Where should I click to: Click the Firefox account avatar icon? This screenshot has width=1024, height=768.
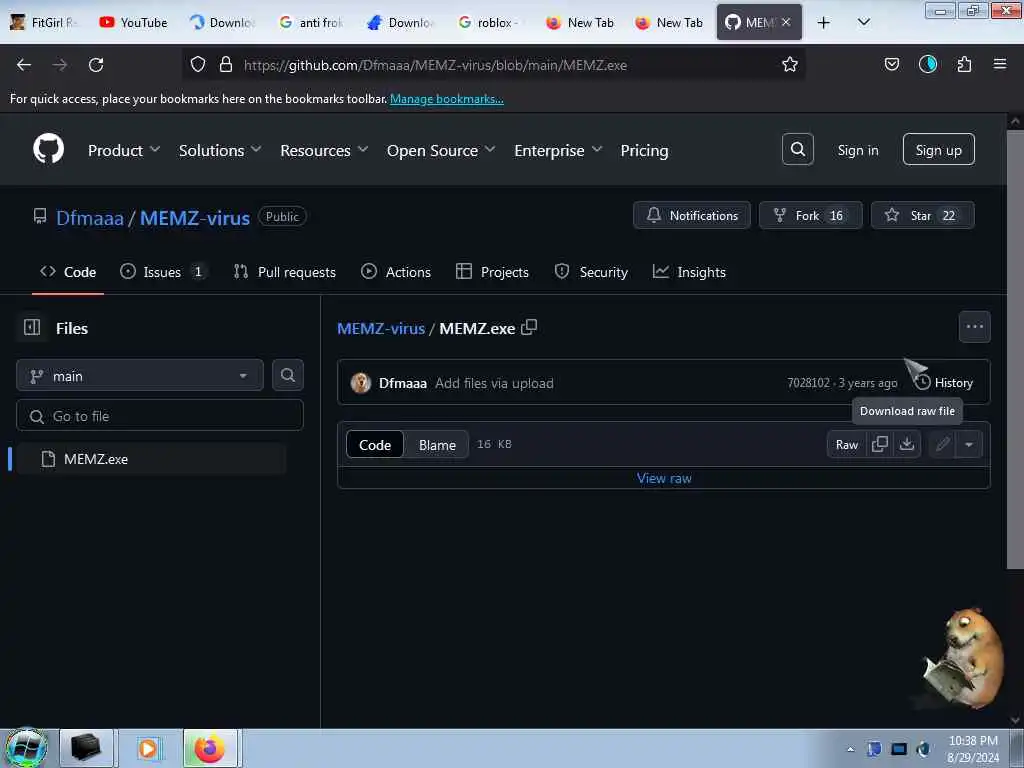click(927, 64)
